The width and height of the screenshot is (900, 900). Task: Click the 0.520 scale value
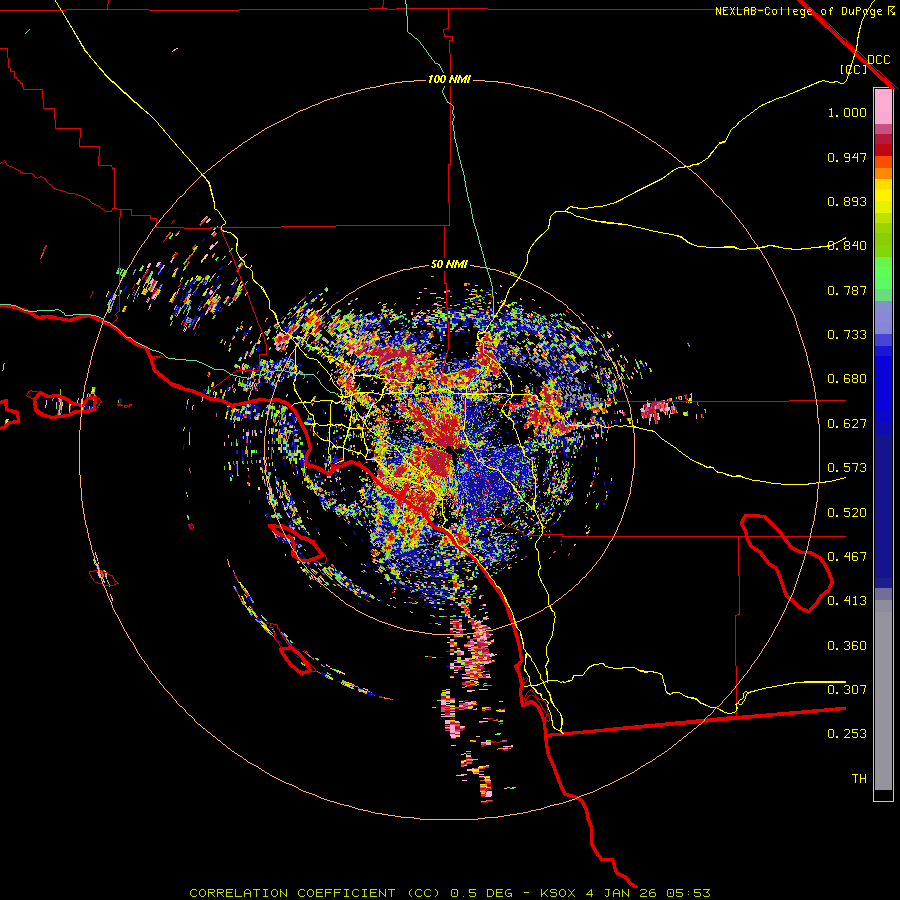(847, 513)
